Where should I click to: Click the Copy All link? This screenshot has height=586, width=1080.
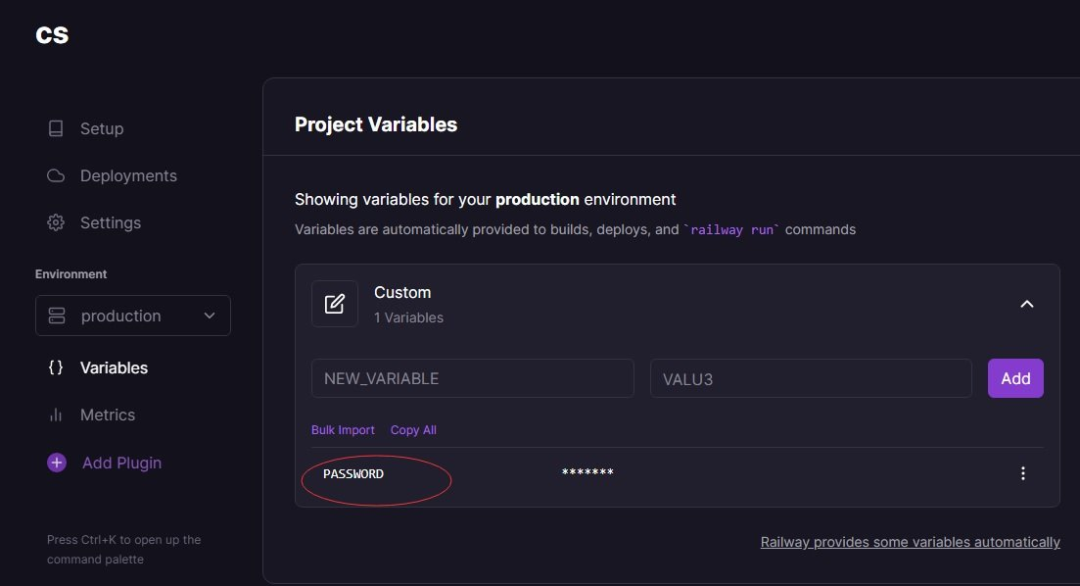[x=413, y=430]
